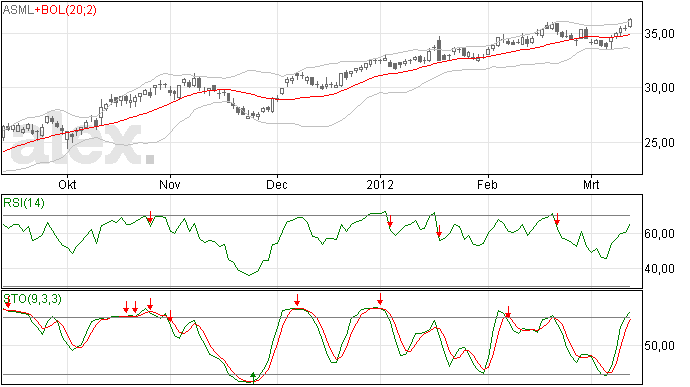Click the 25,00 price axis value
Screen dimensions: 690x387
[659, 143]
